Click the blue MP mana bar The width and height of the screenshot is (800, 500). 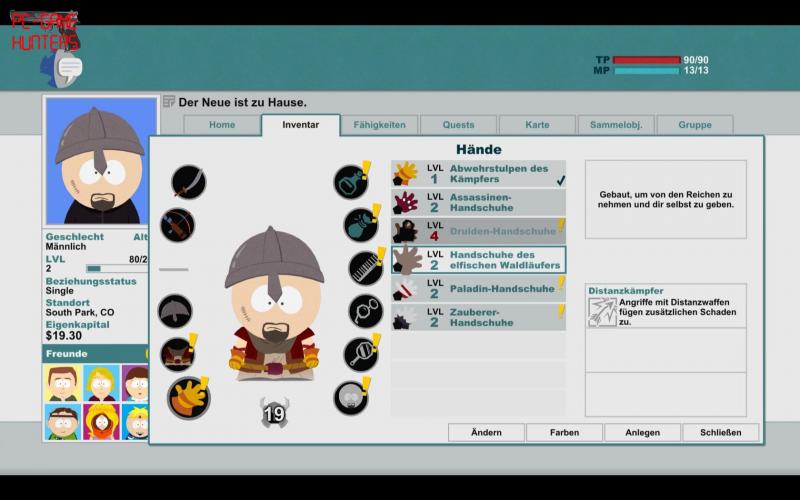(646, 70)
